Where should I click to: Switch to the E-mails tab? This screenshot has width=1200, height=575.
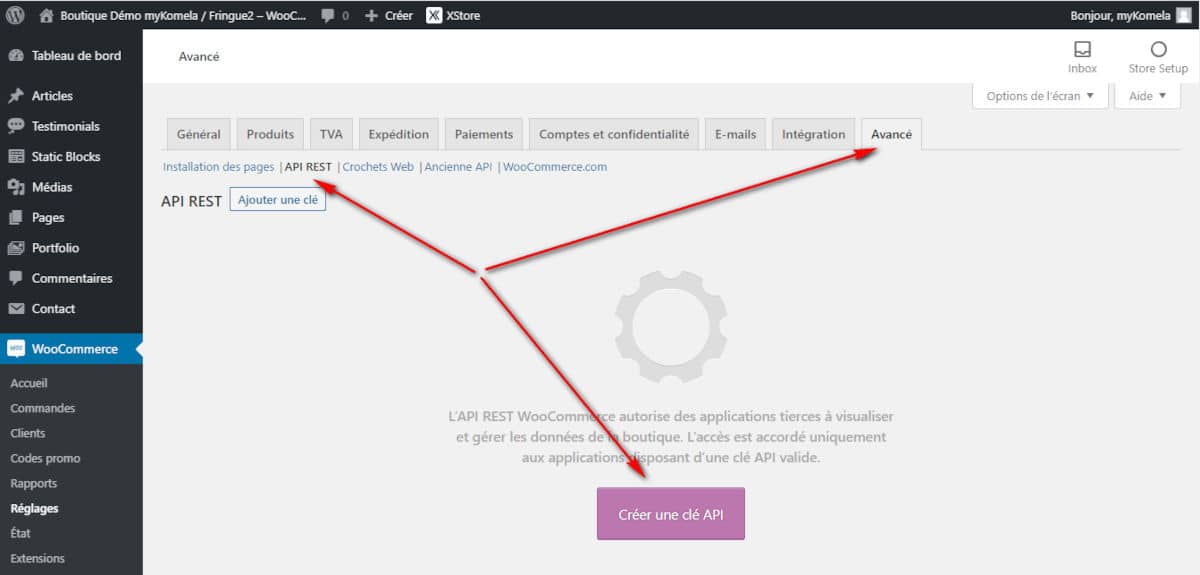(735, 134)
